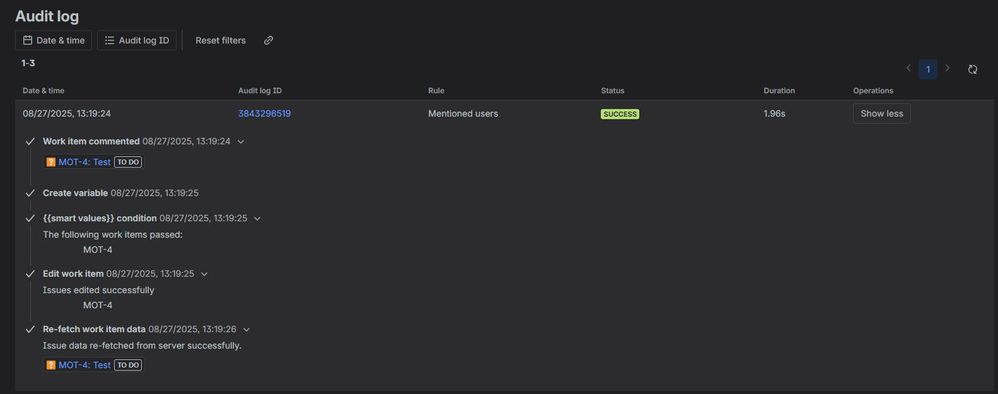Click the Audit log ID column header
Viewport: 998px width, 394px height.
coord(260,90)
